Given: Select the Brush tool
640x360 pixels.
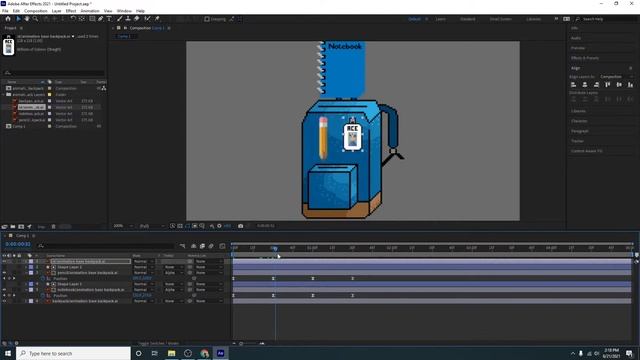Looking at the screenshot, I should coord(120,19).
